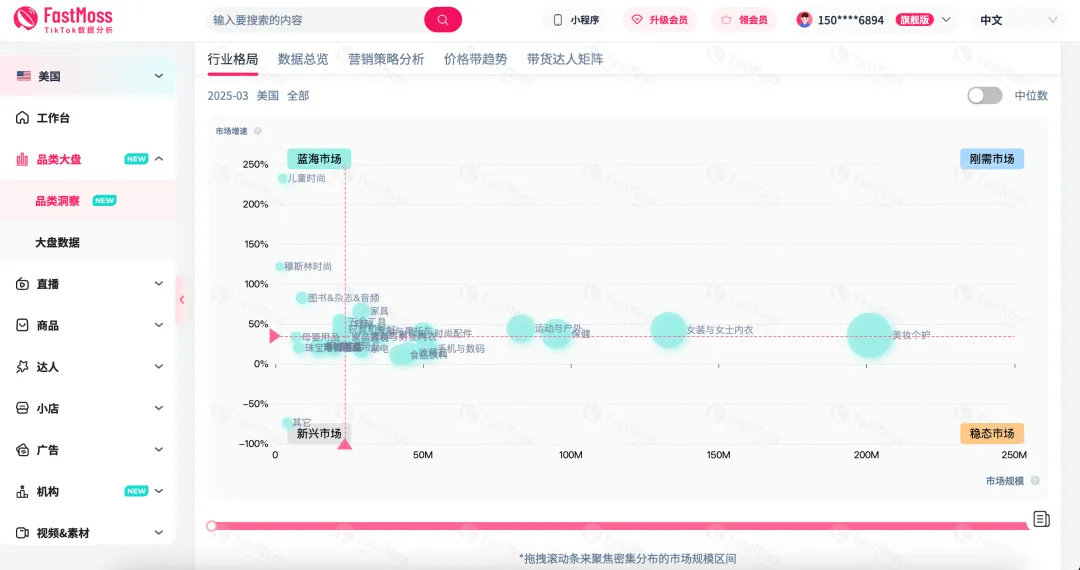Click the 全部 filter text
1080x570 pixels.
[x=298, y=96]
